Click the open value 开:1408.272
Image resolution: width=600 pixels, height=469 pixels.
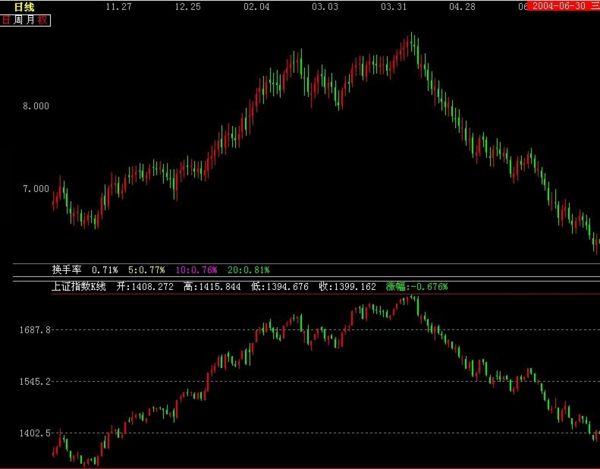click(x=145, y=286)
